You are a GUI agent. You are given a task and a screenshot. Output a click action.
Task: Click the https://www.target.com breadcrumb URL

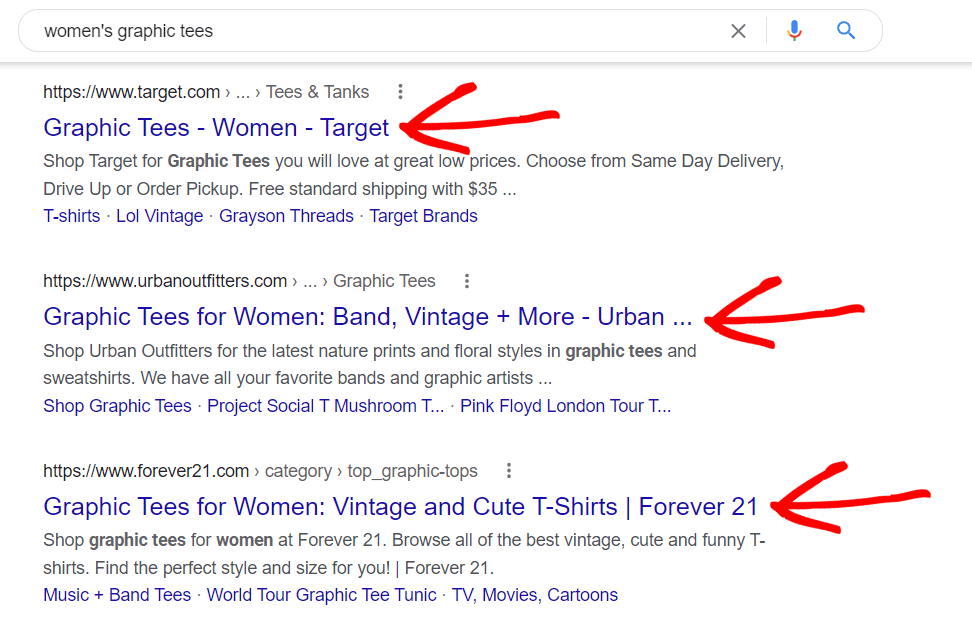click(131, 92)
